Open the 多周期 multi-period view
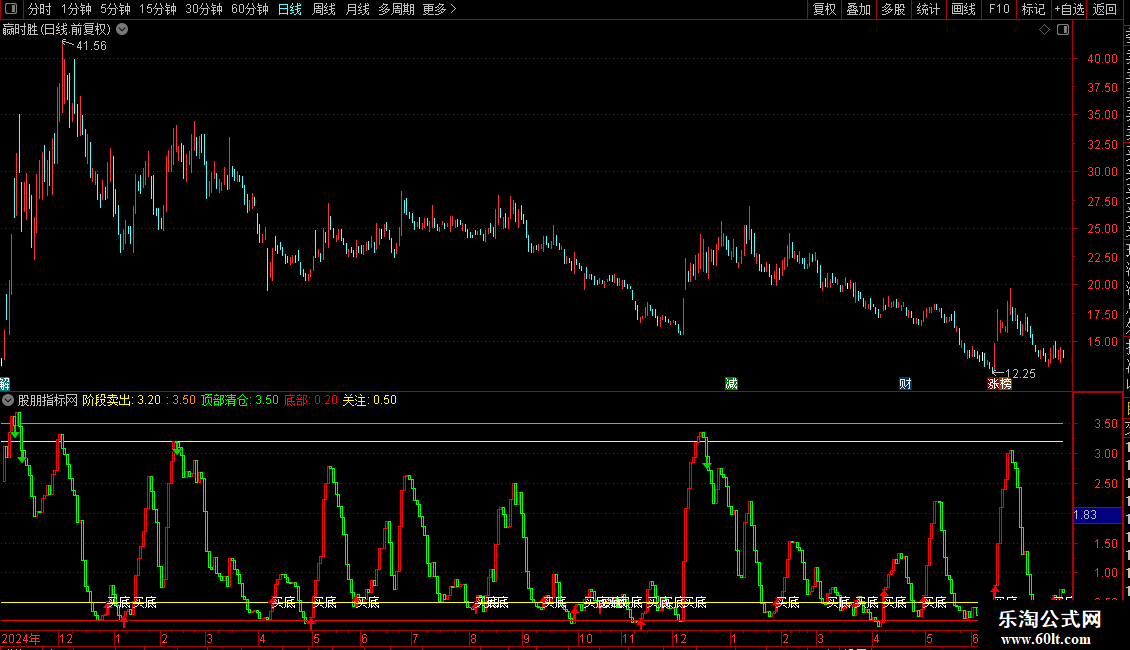1130x650 pixels. point(396,9)
